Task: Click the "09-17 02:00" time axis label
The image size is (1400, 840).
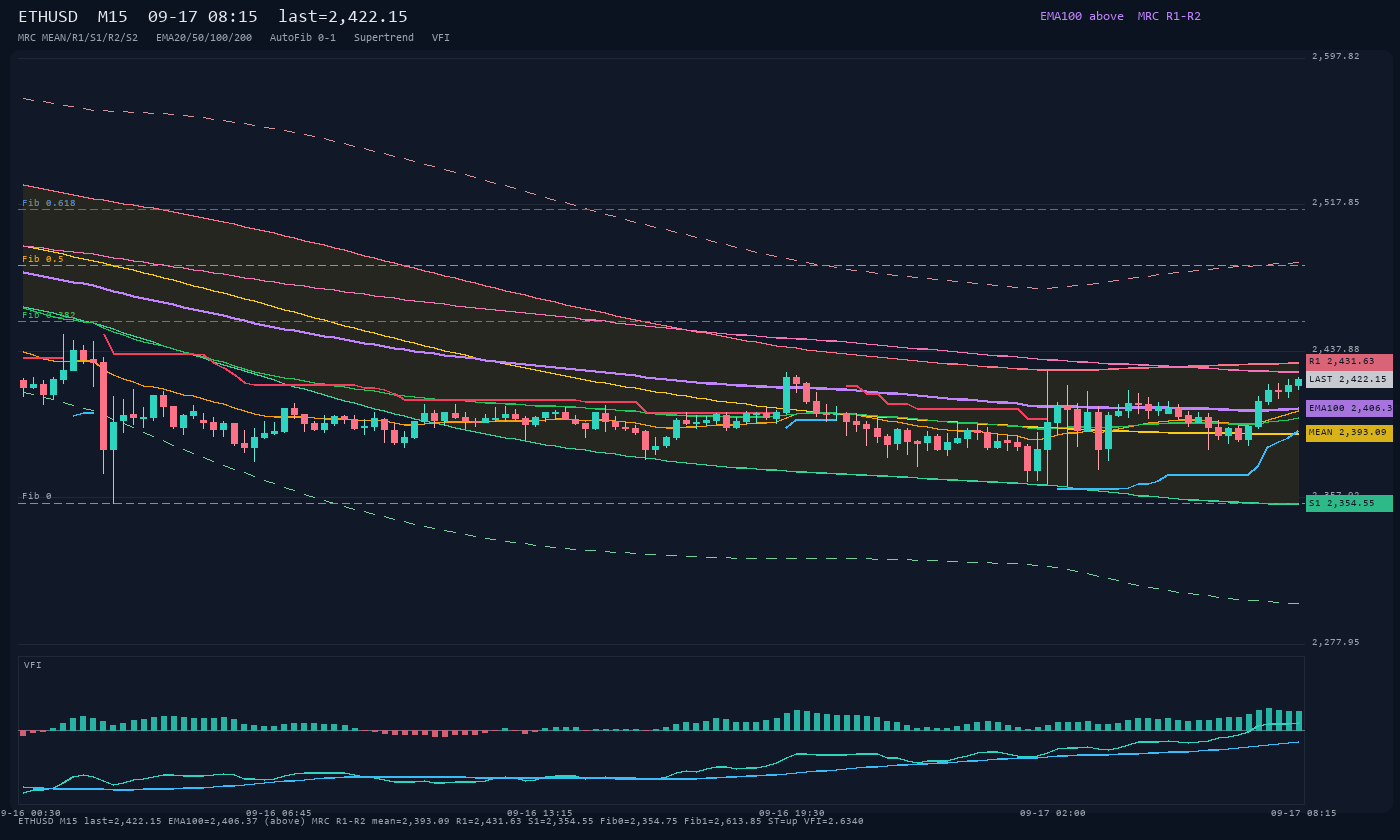Action: click(1053, 813)
